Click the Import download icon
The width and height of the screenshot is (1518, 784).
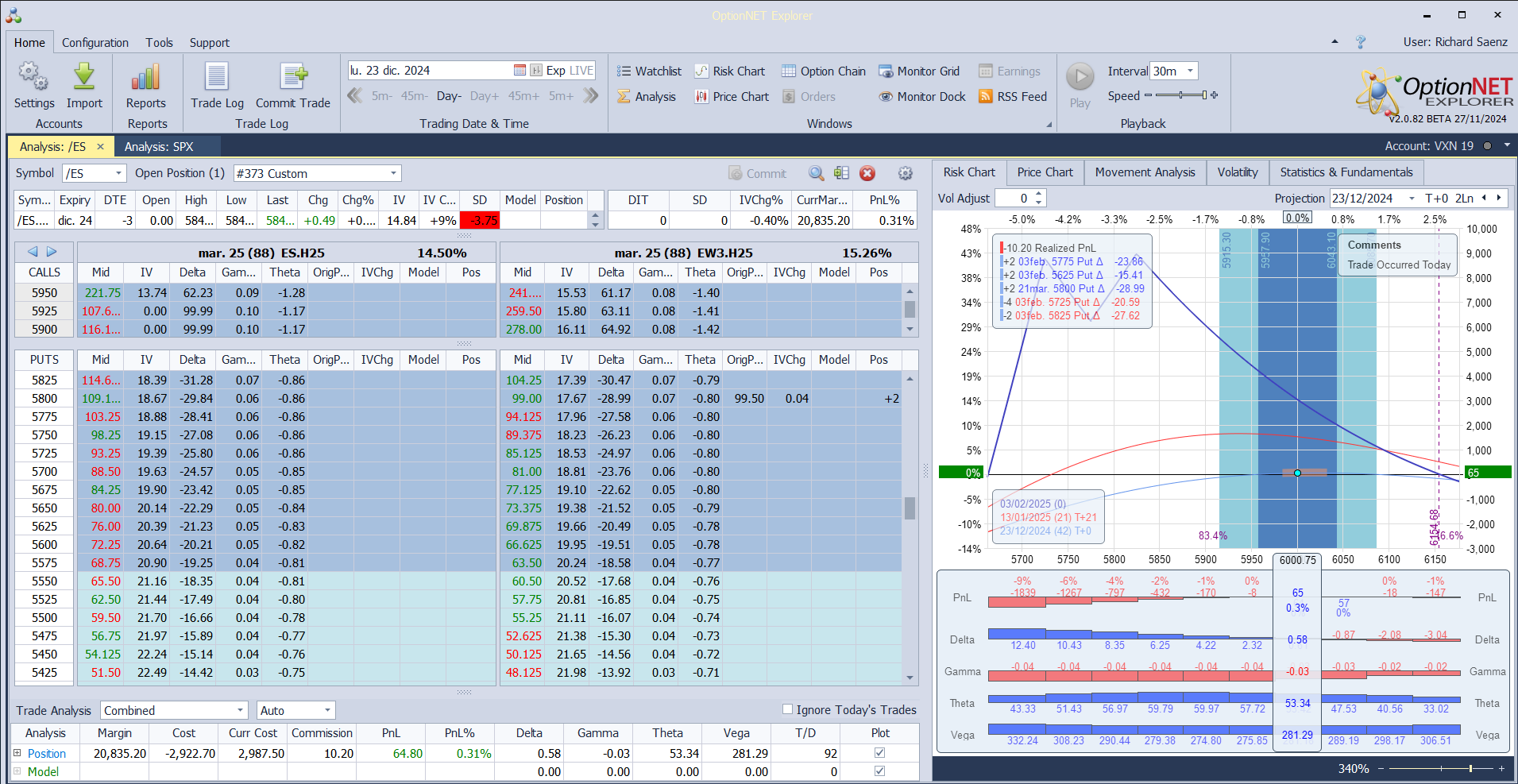pos(84,78)
